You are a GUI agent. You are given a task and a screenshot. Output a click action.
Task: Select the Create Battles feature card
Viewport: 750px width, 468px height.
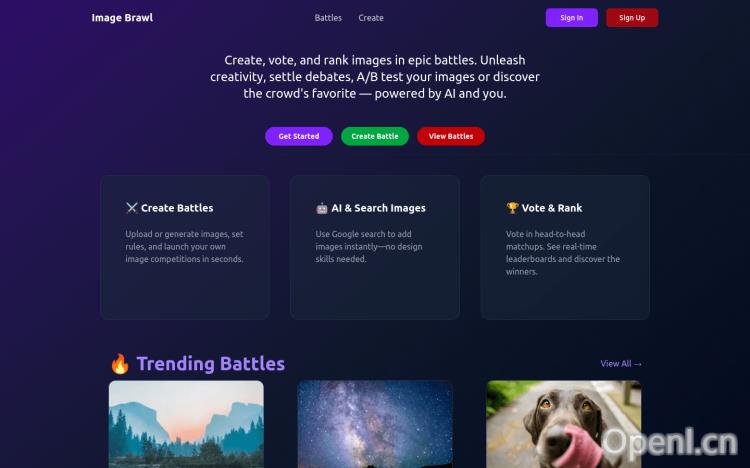point(185,247)
